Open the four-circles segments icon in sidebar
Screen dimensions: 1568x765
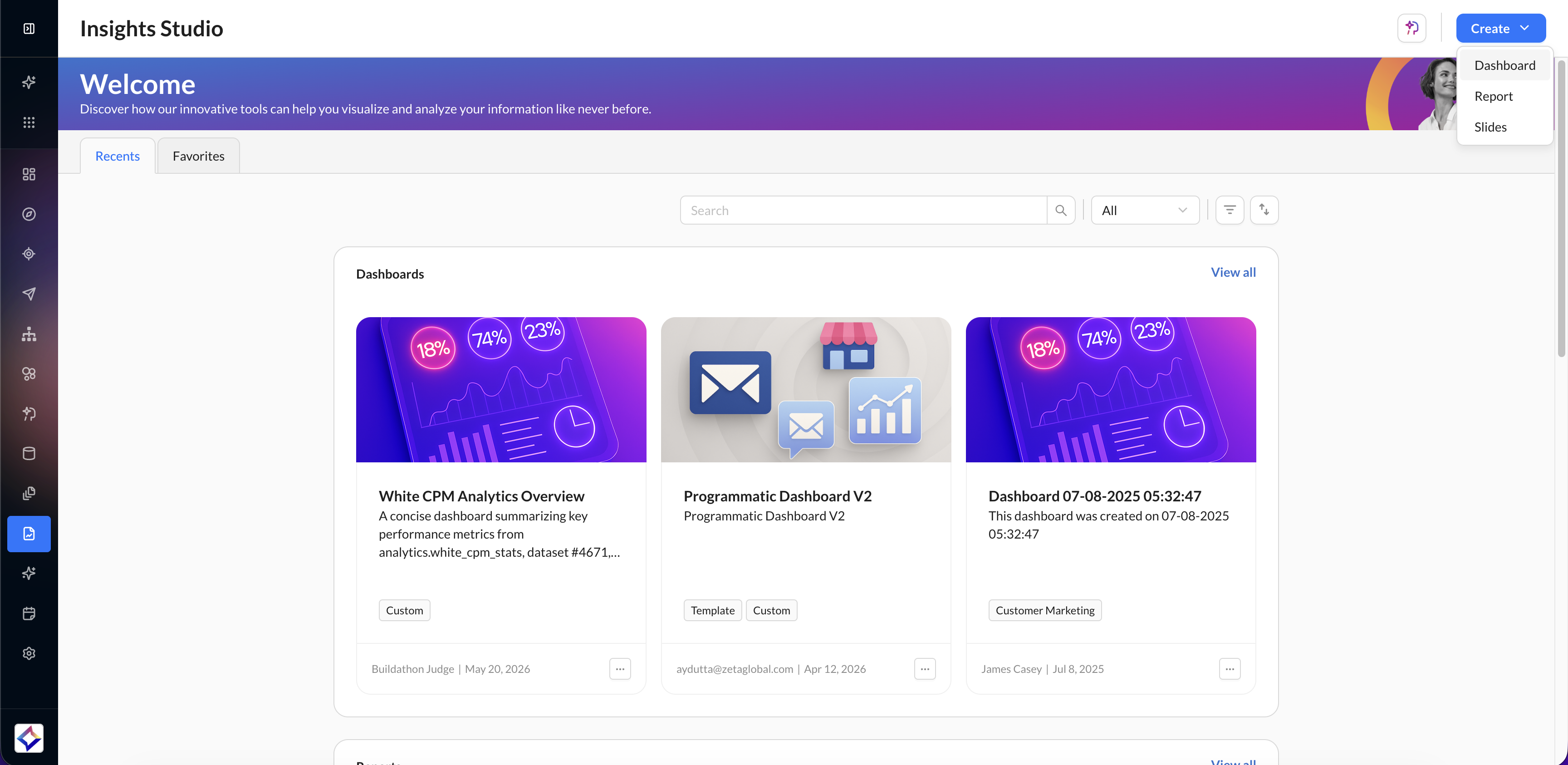(x=29, y=374)
